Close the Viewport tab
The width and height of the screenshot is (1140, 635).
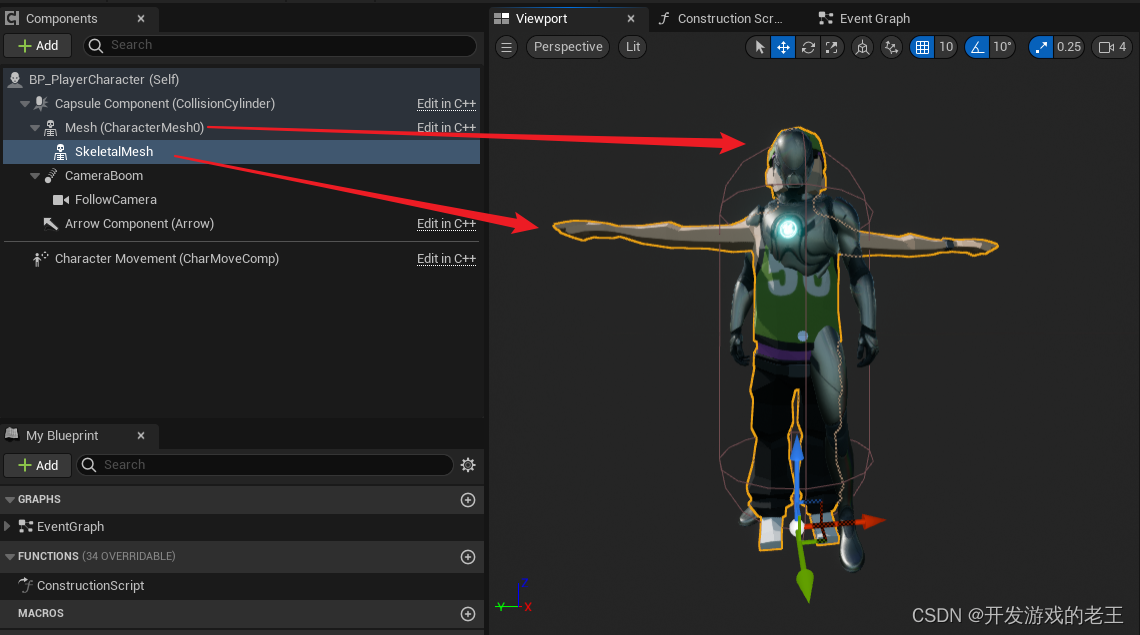631,19
